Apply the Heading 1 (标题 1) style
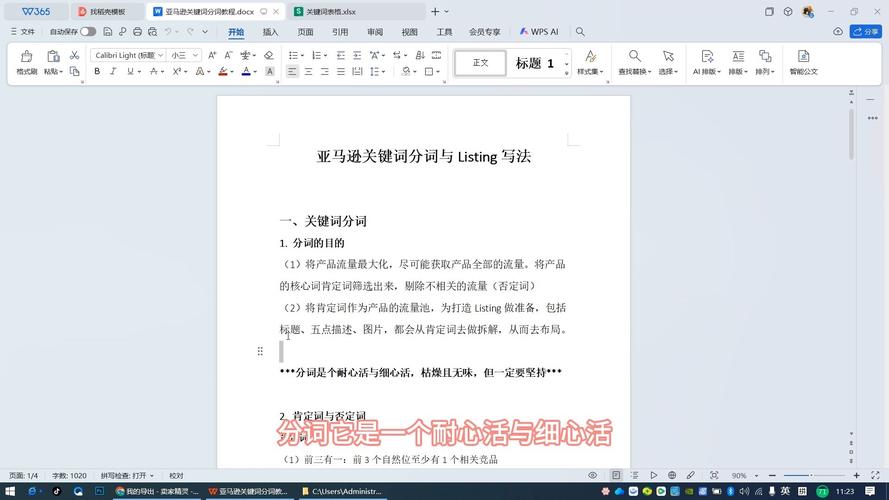 534,63
